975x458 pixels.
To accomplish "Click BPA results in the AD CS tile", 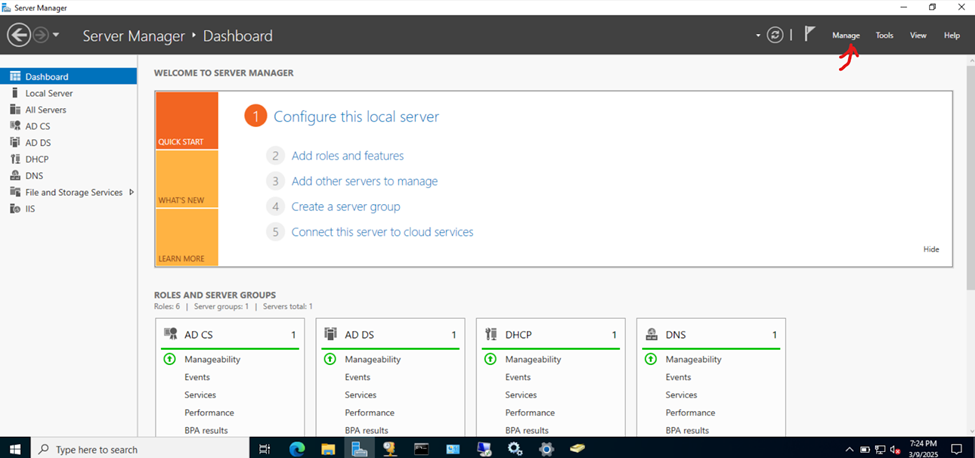I will (x=206, y=430).
